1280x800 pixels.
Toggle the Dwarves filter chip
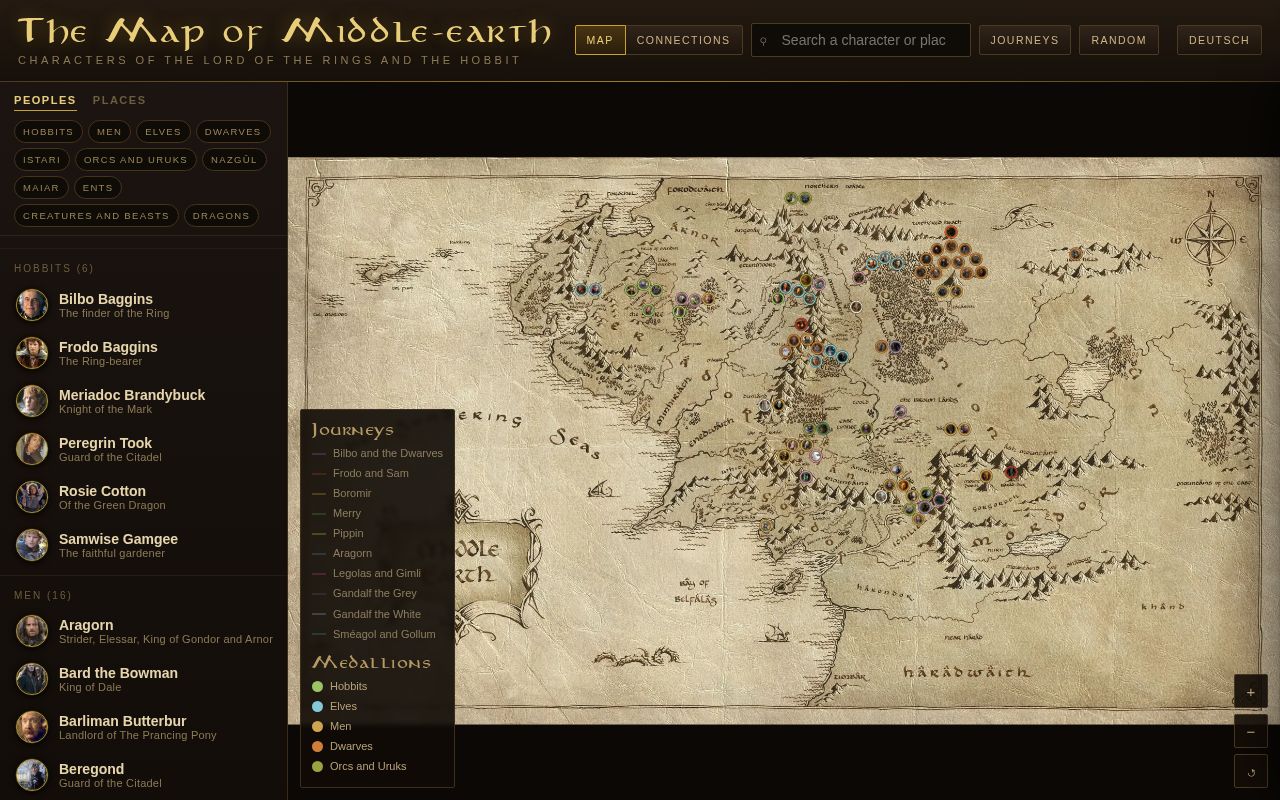point(233,132)
